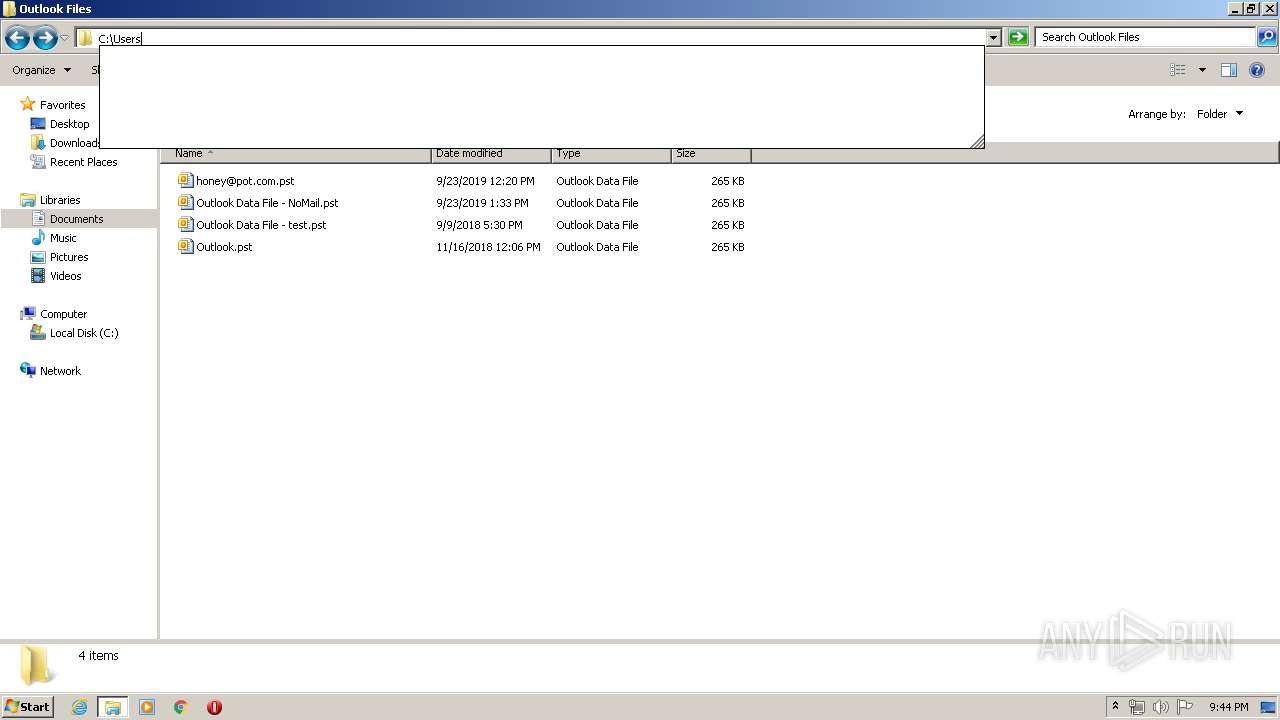This screenshot has height=720, width=1280.
Task: Click the 9/9/2018 5:30 PM date cell
Action: click(x=479, y=225)
